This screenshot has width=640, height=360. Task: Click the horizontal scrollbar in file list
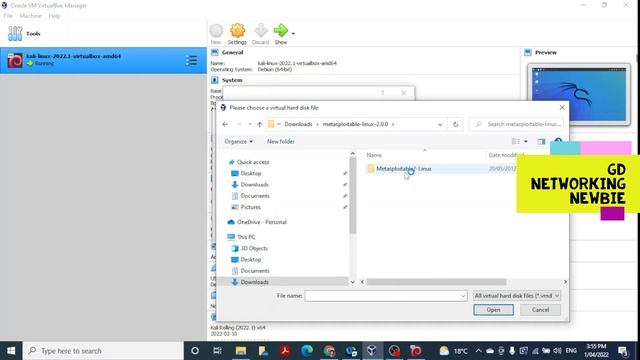point(436,282)
